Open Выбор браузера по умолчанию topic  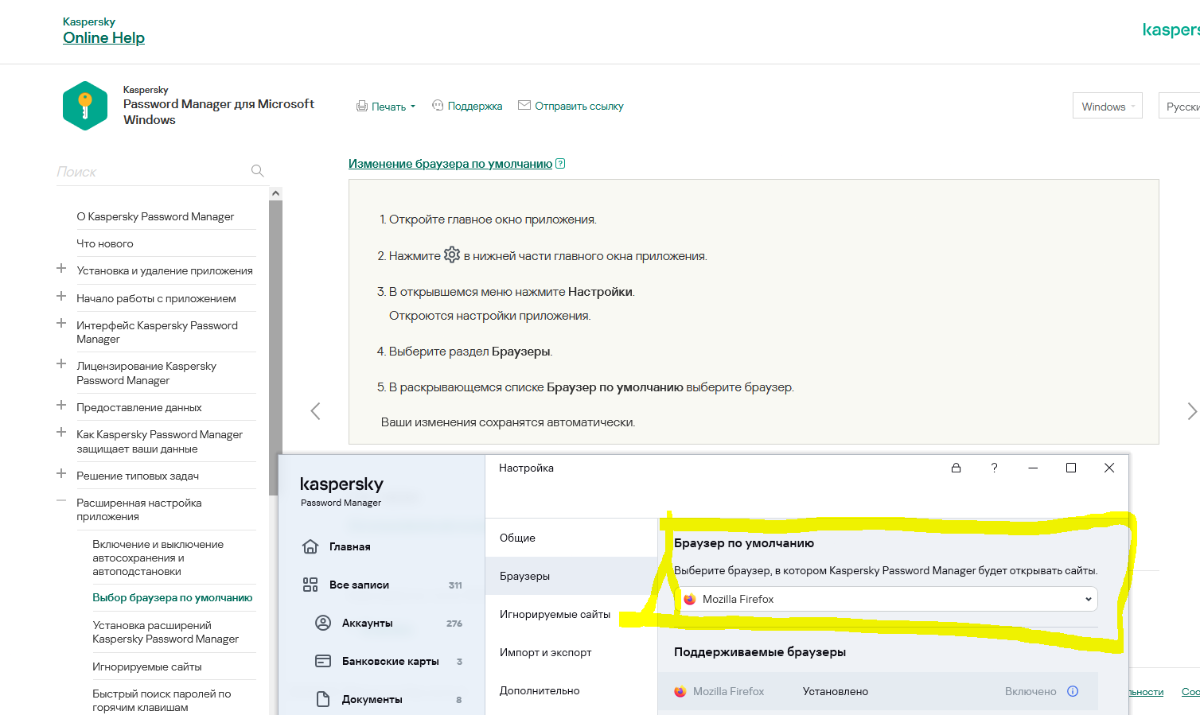(x=172, y=598)
